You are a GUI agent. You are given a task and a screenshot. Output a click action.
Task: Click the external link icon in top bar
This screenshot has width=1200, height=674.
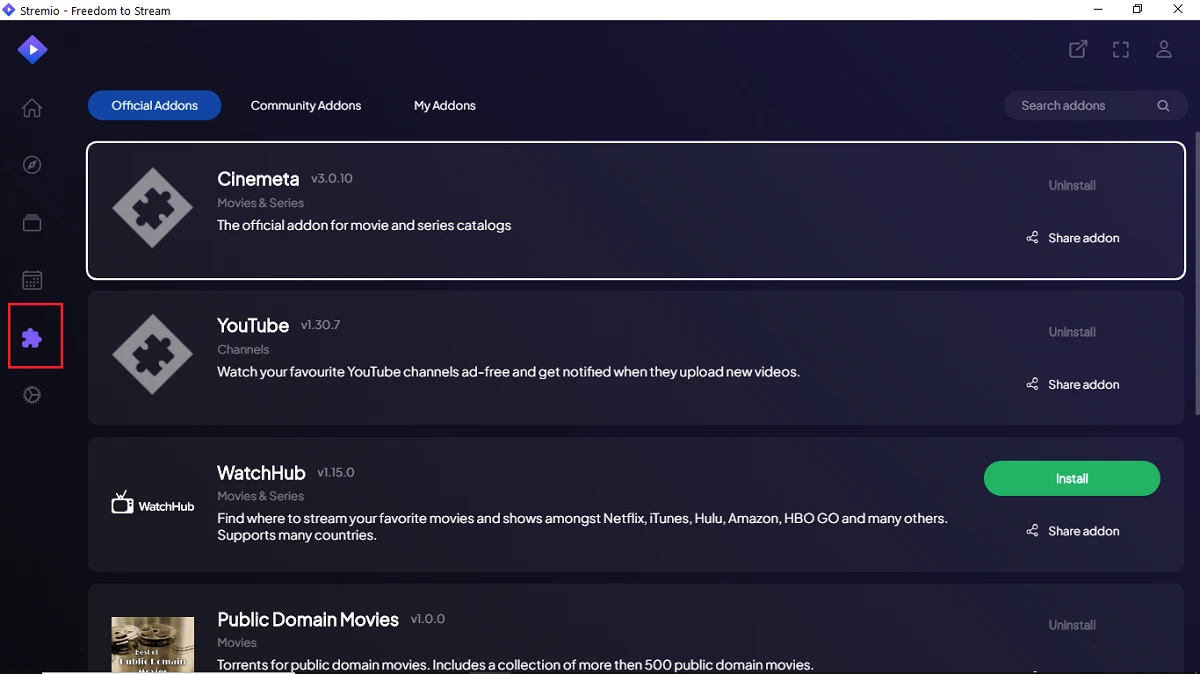click(1078, 49)
